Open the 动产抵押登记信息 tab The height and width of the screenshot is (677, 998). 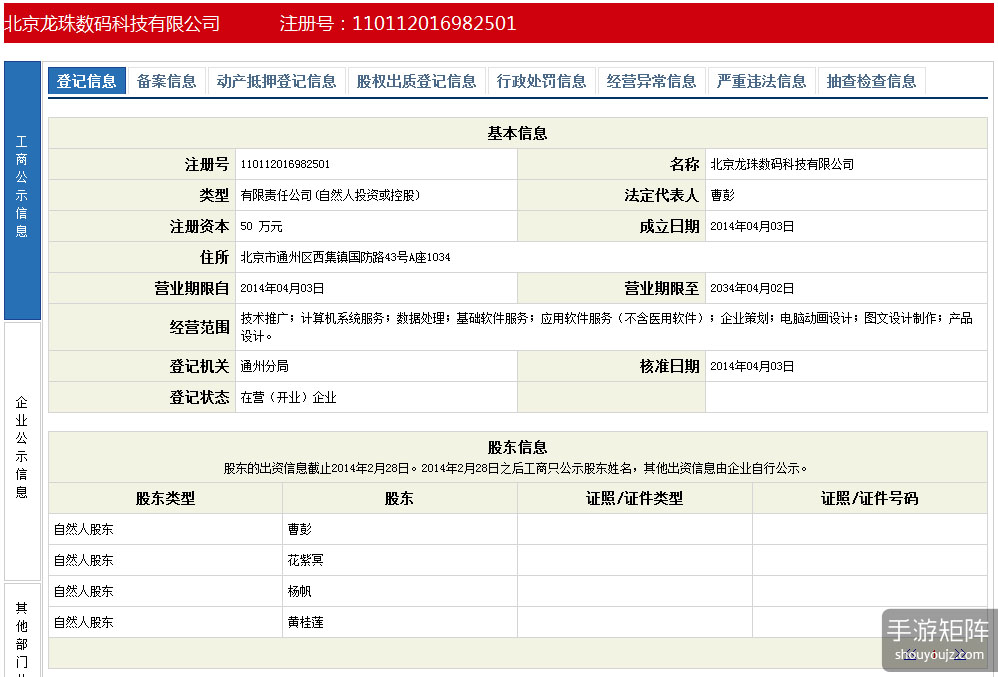click(x=276, y=81)
